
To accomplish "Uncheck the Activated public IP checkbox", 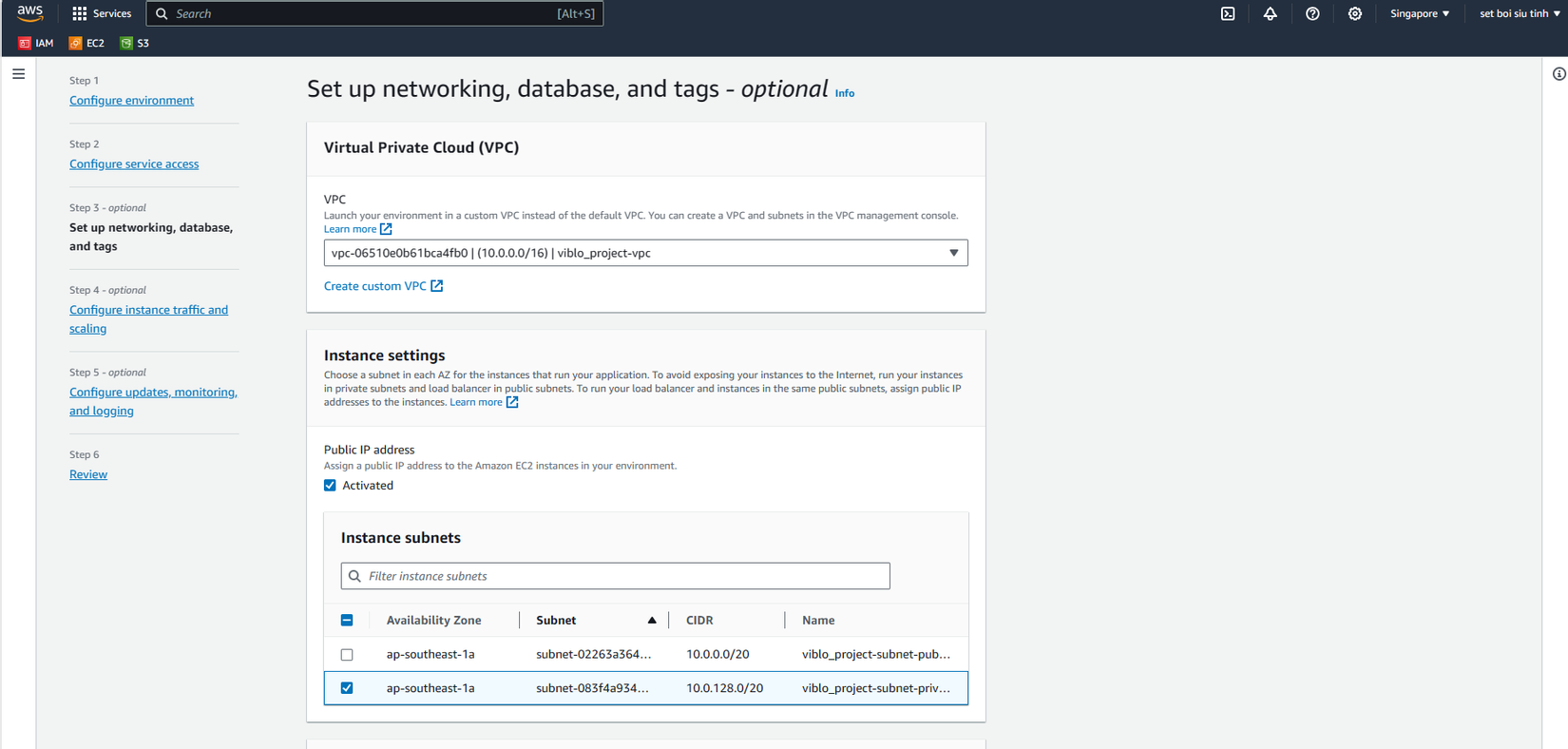I will point(331,486).
